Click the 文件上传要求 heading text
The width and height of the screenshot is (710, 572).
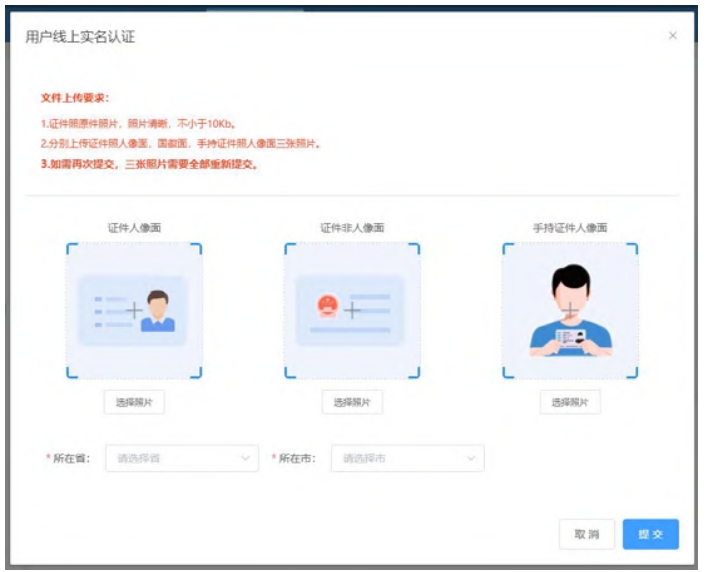75,98
